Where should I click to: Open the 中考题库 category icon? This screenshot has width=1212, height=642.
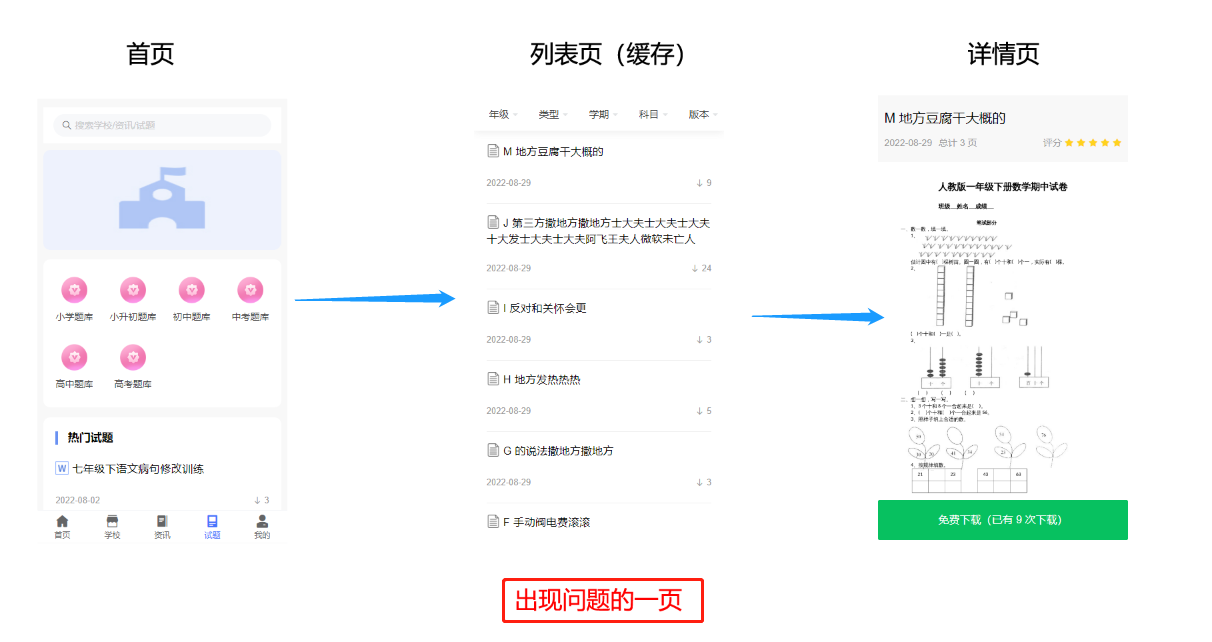pos(250,290)
